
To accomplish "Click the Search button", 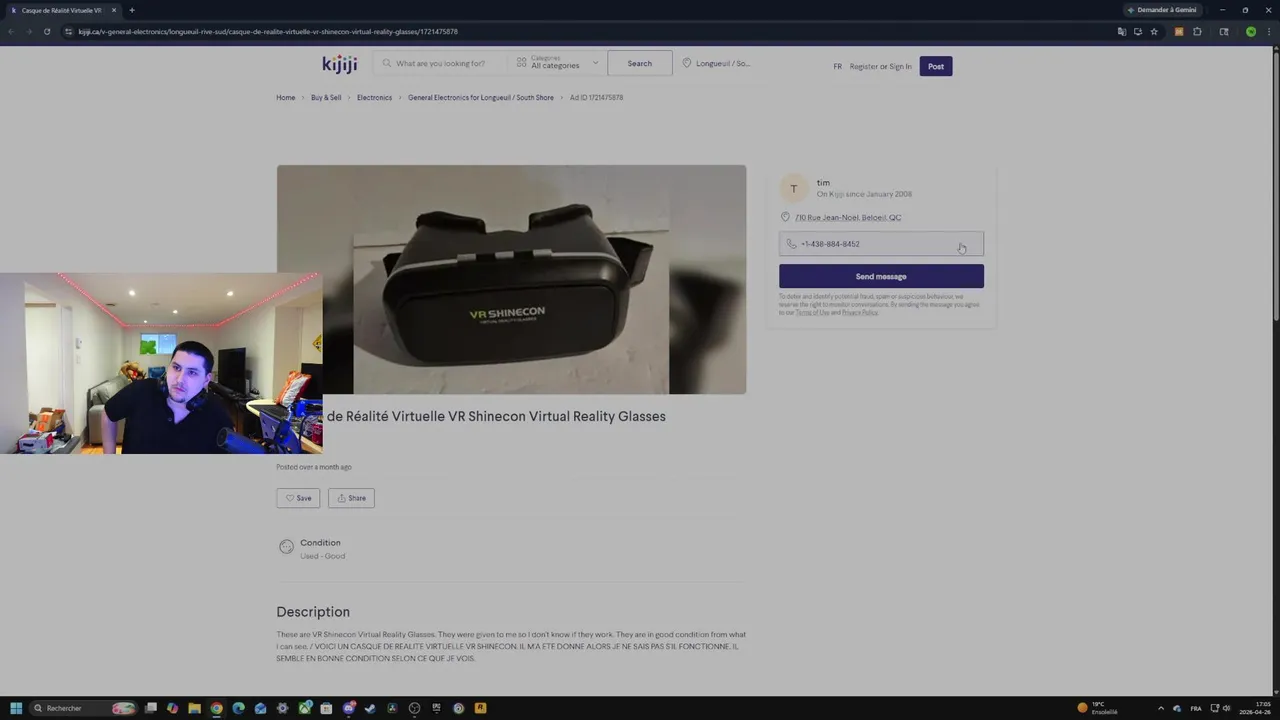I will (640, 63).
